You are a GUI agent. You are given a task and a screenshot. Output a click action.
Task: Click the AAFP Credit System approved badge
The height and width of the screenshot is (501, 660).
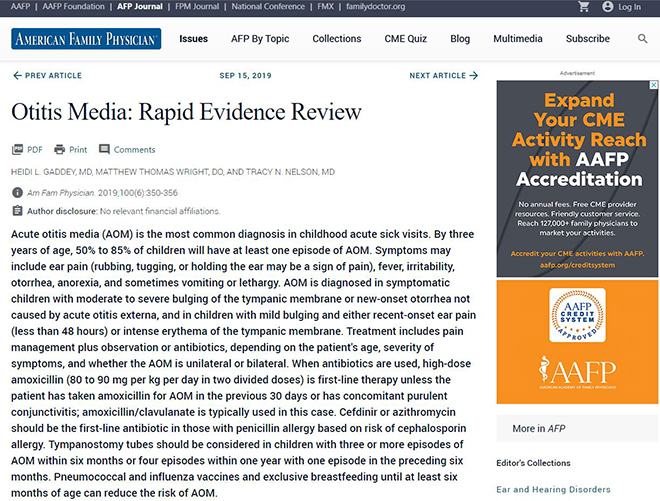tap(577, 315)
